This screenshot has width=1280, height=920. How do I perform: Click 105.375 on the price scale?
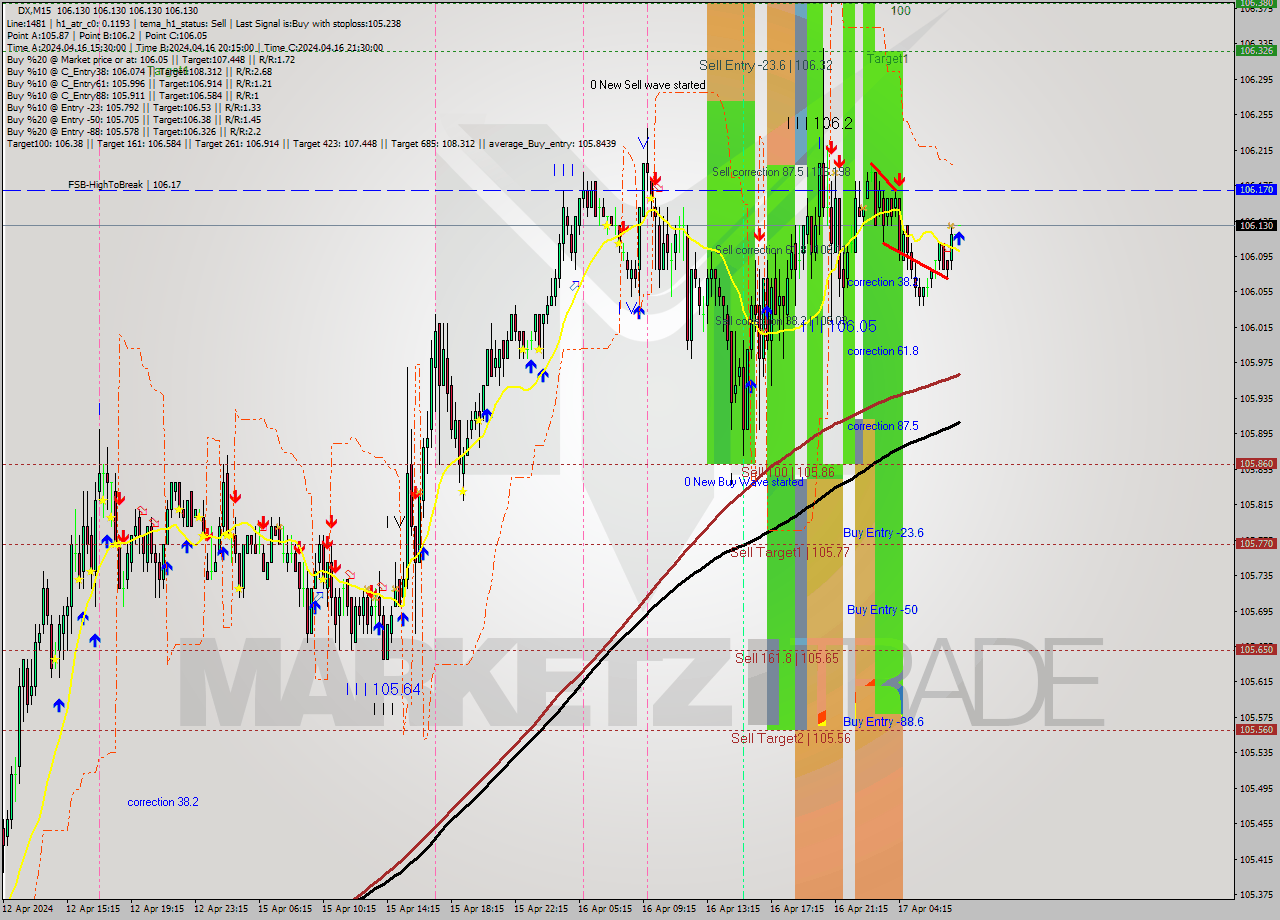(x=1255, y=895)
